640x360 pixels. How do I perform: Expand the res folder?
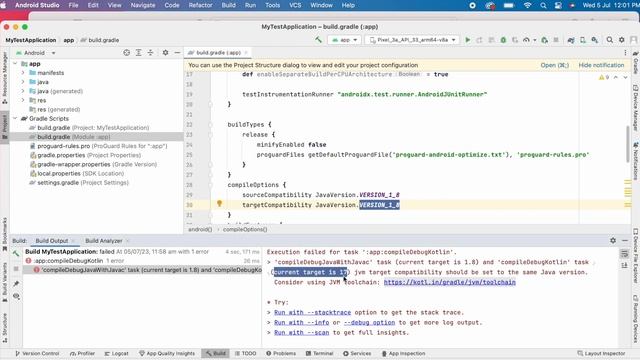coord(23,100)
